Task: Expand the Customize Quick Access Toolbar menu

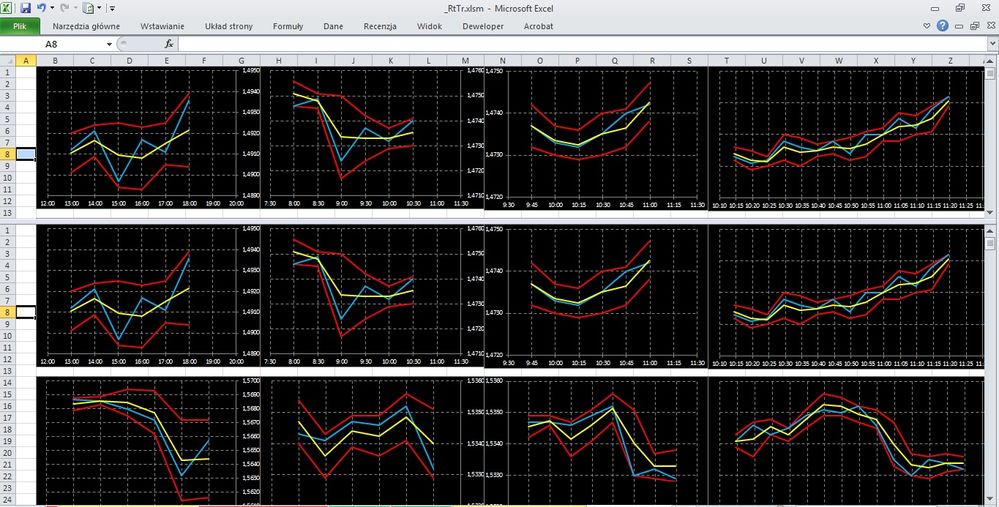Action: coord(112,8)
